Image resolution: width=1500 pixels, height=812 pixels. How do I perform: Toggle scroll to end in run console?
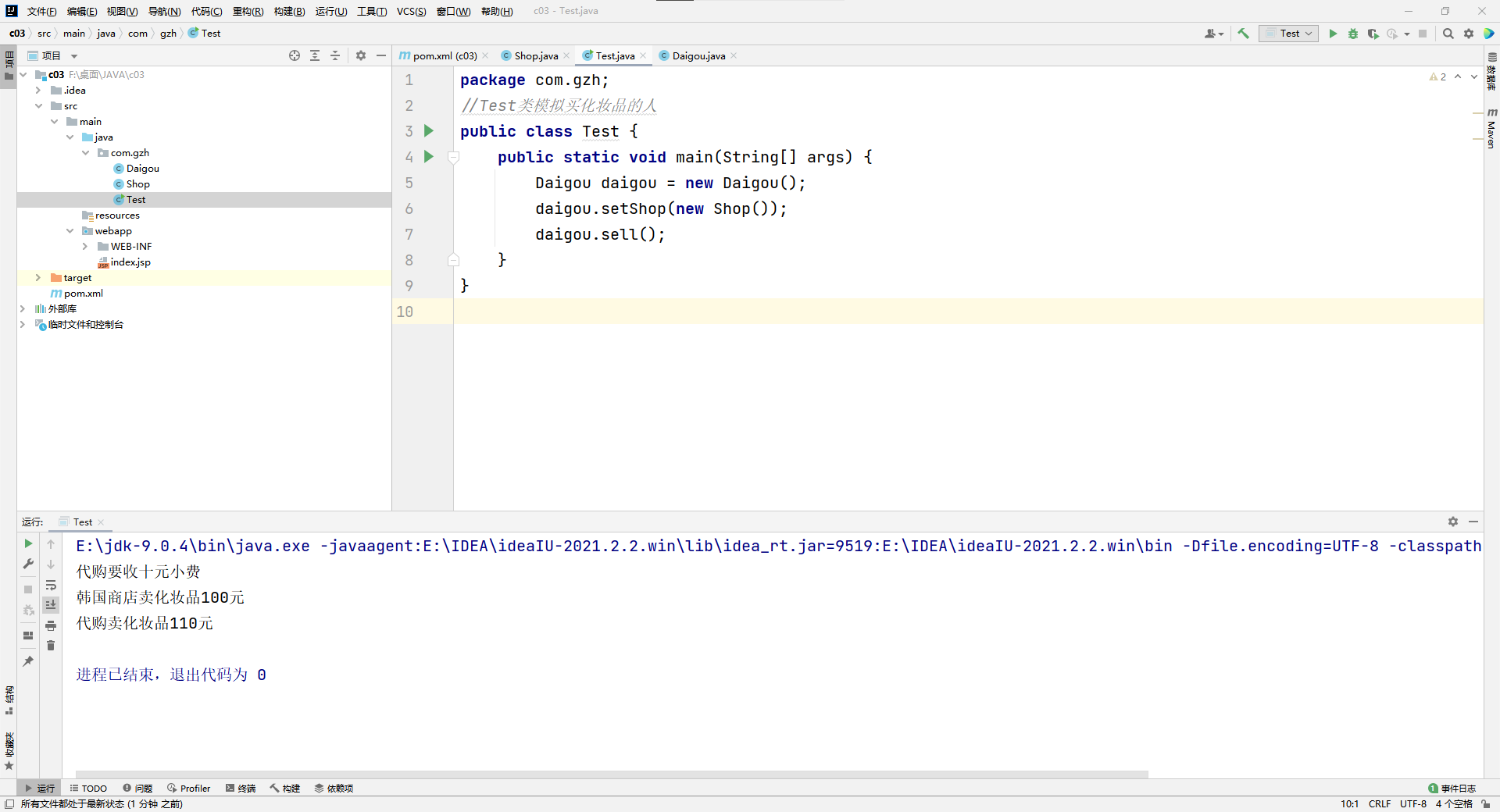point(51,605)
